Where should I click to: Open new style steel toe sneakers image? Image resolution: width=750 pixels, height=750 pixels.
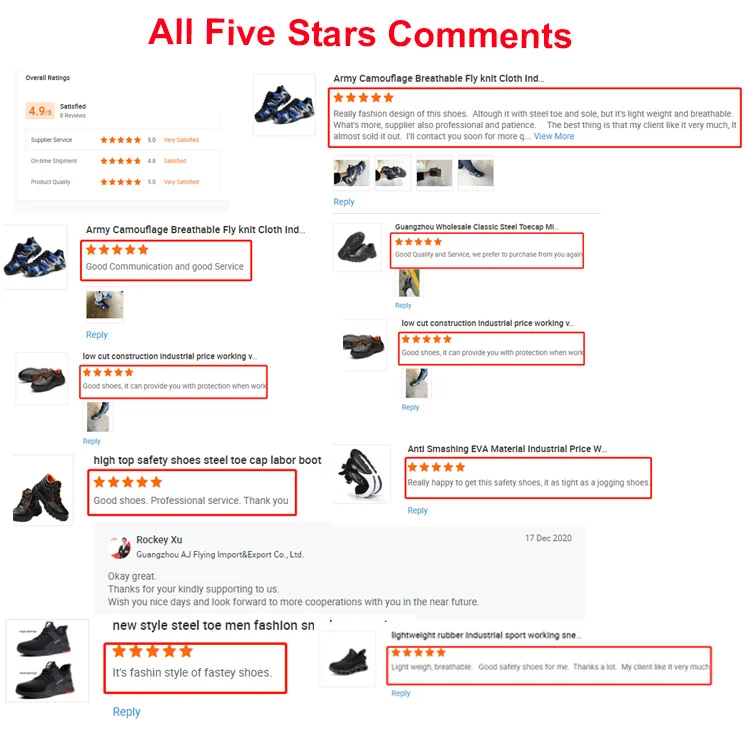(x=47, y=661)
